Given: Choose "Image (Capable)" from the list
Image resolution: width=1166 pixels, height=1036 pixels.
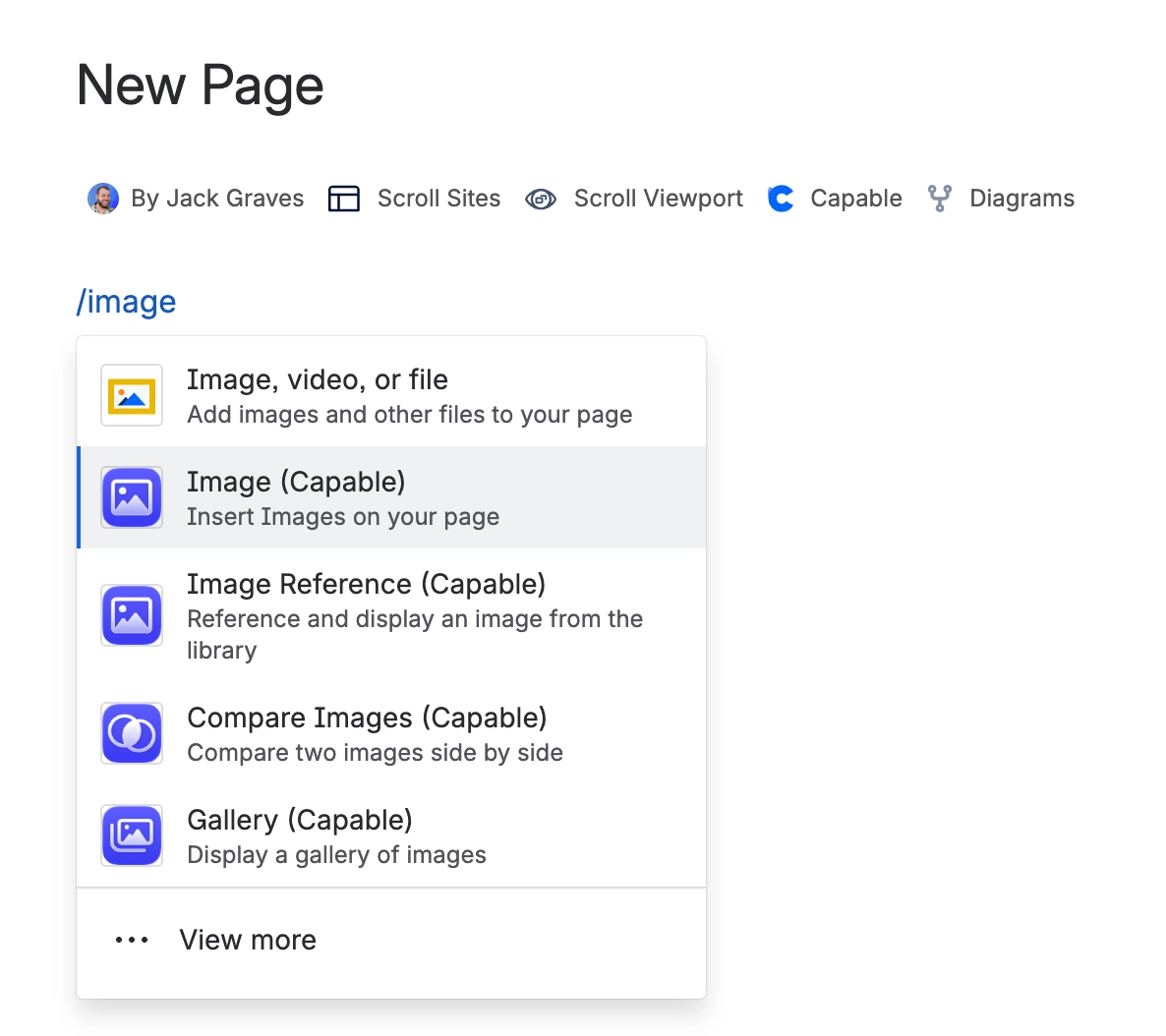Looking at the screenshot, I should tap(296, 483).
